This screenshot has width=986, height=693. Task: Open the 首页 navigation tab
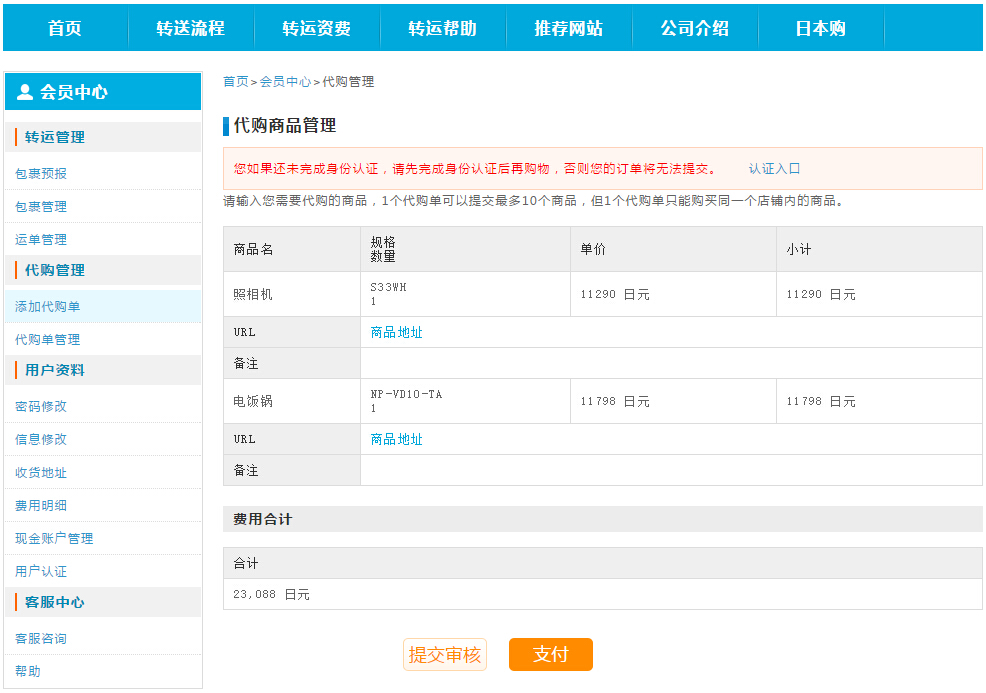[x=65, y=28]
